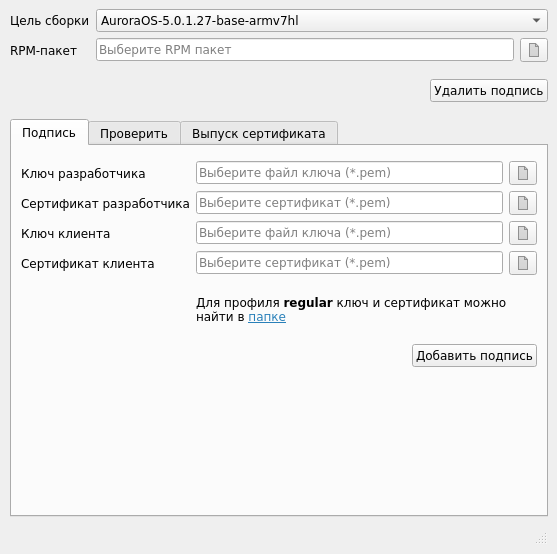The width and height of the screenshot is (557, 554).
Task: Browse for the RPM package file
Action: (534, 50)
